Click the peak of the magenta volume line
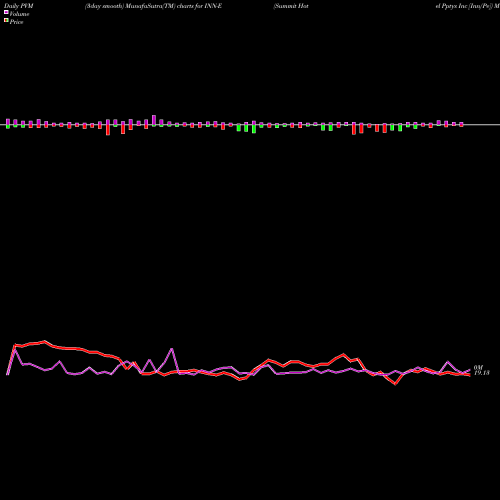The height and width of the screenshot is (500, 500). (x=172, y=349)
